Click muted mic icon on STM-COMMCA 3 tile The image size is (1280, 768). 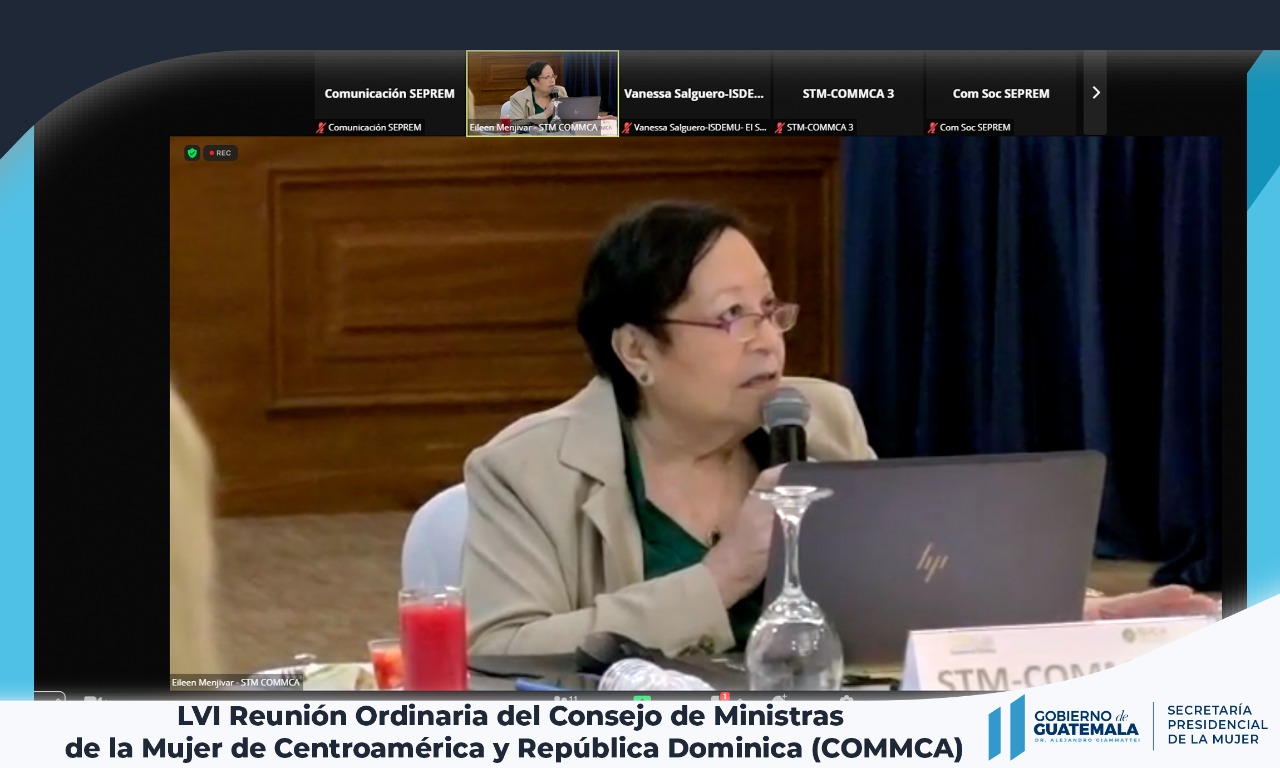(x=780, y=128)
